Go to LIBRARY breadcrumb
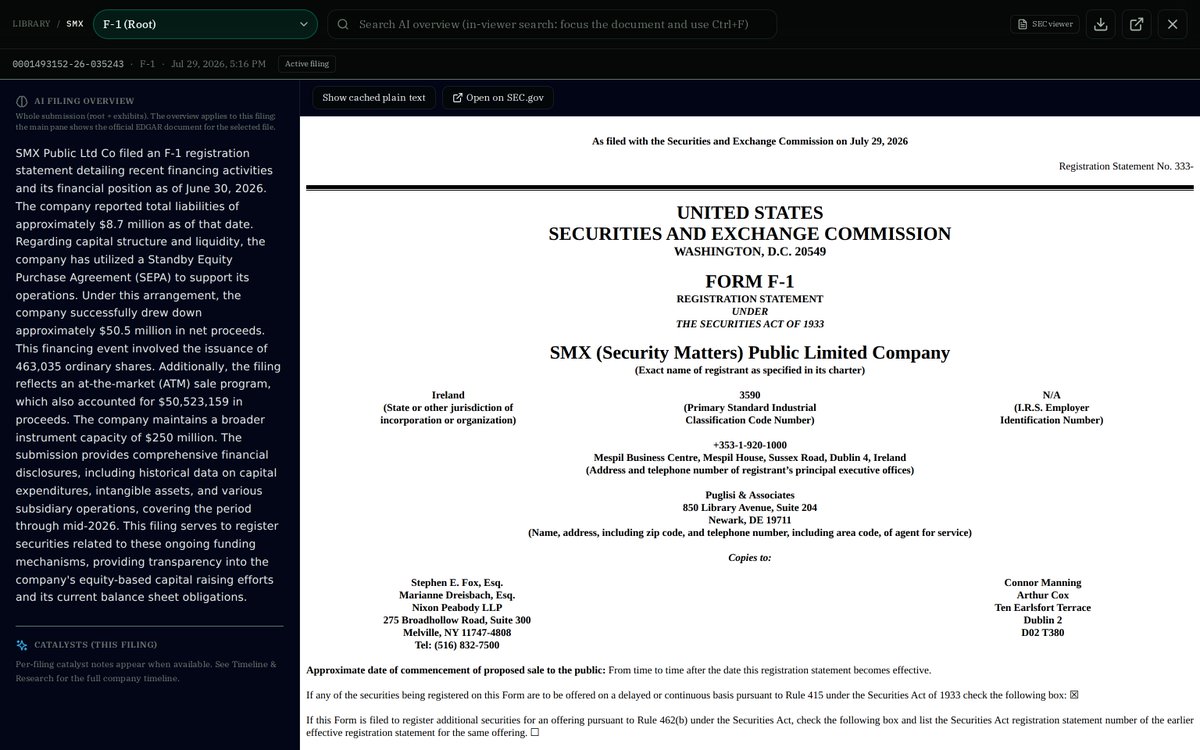The height and width of the screenshot is (750, 1200). 31,24
